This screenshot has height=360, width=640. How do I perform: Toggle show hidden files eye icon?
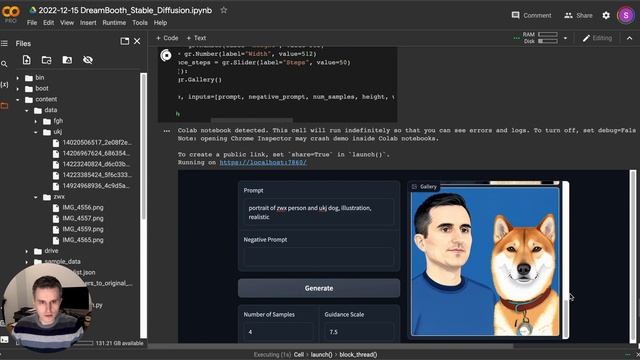(88, 60)
